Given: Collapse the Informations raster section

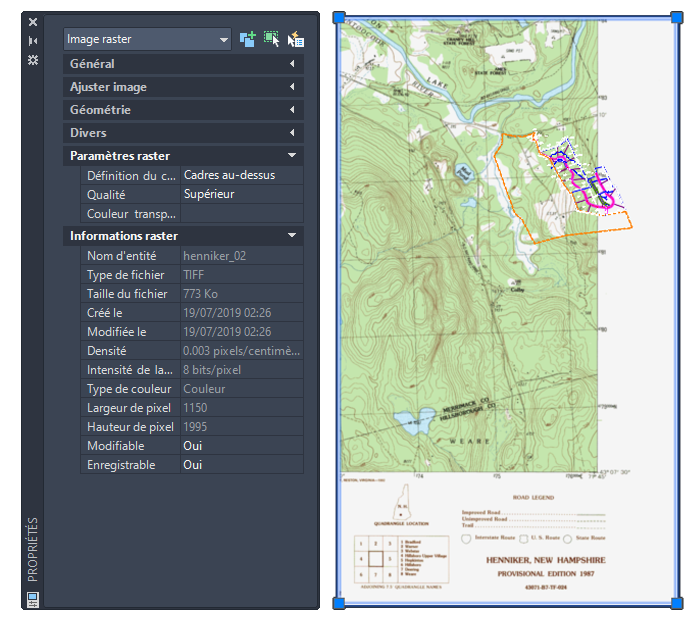Looking at the screenshot, I should click(183, 235).
